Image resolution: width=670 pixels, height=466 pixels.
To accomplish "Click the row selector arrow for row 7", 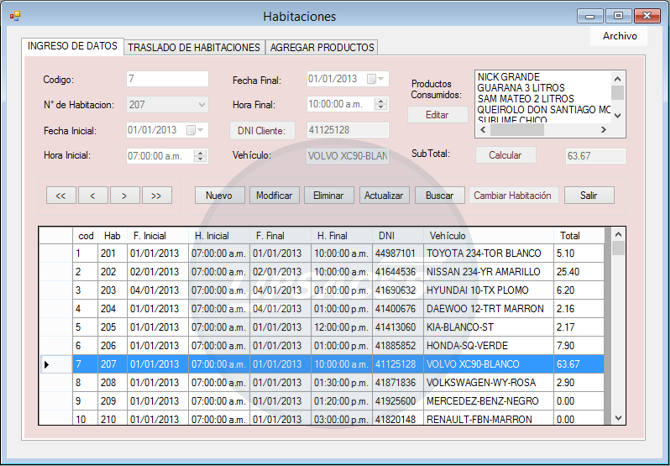I will click(x=56, y=364).
